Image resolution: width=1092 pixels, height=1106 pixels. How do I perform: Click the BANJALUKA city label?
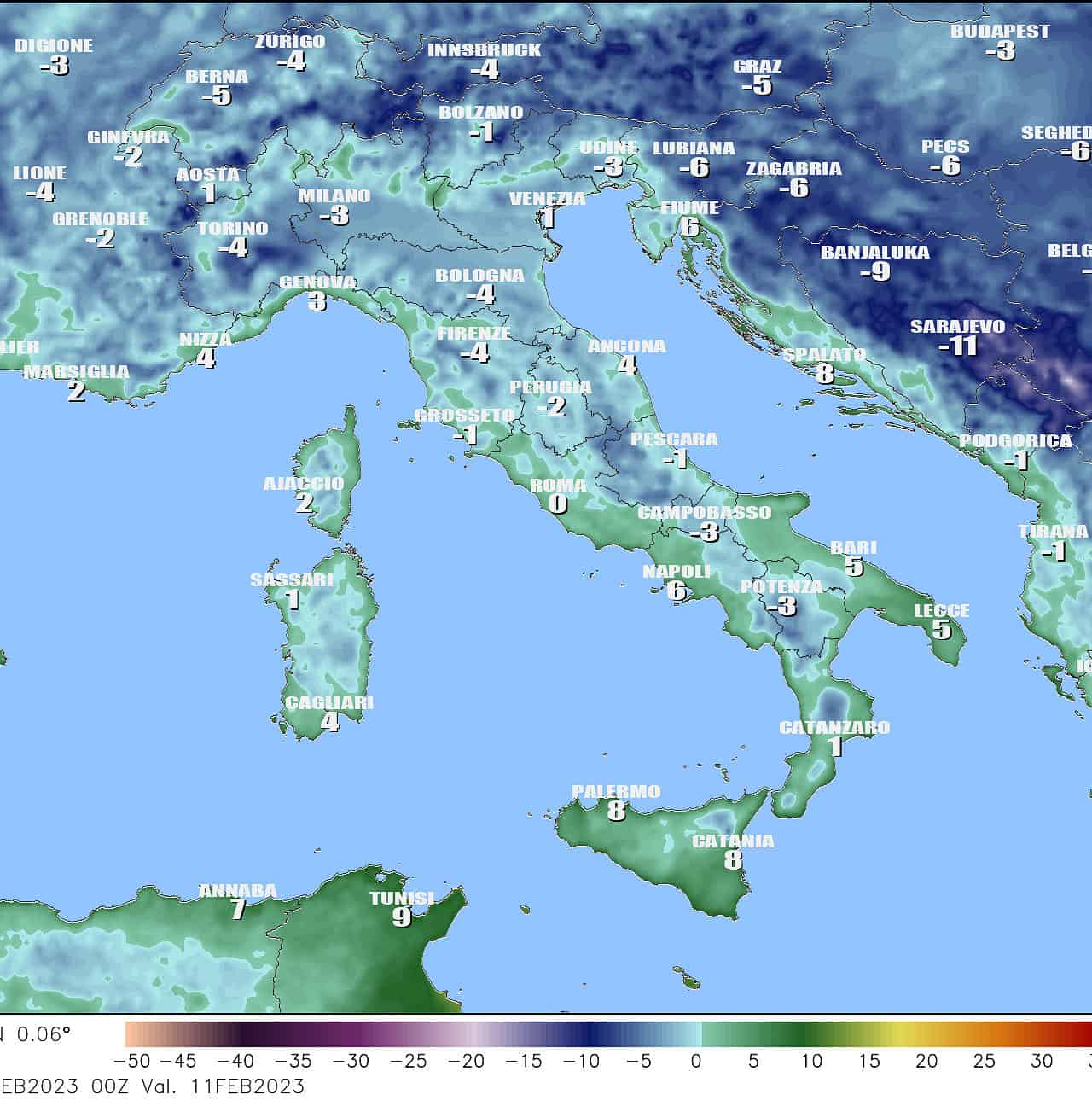875,253
